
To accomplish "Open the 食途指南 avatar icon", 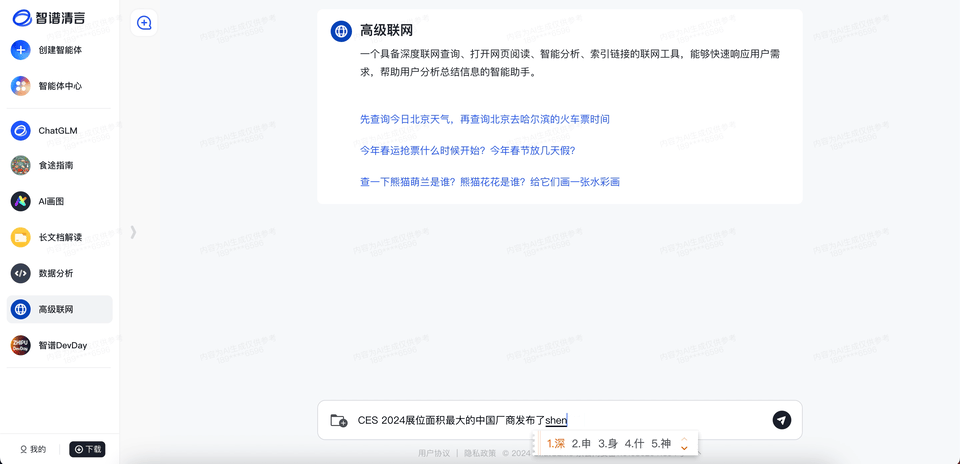I will click(20, 165).
